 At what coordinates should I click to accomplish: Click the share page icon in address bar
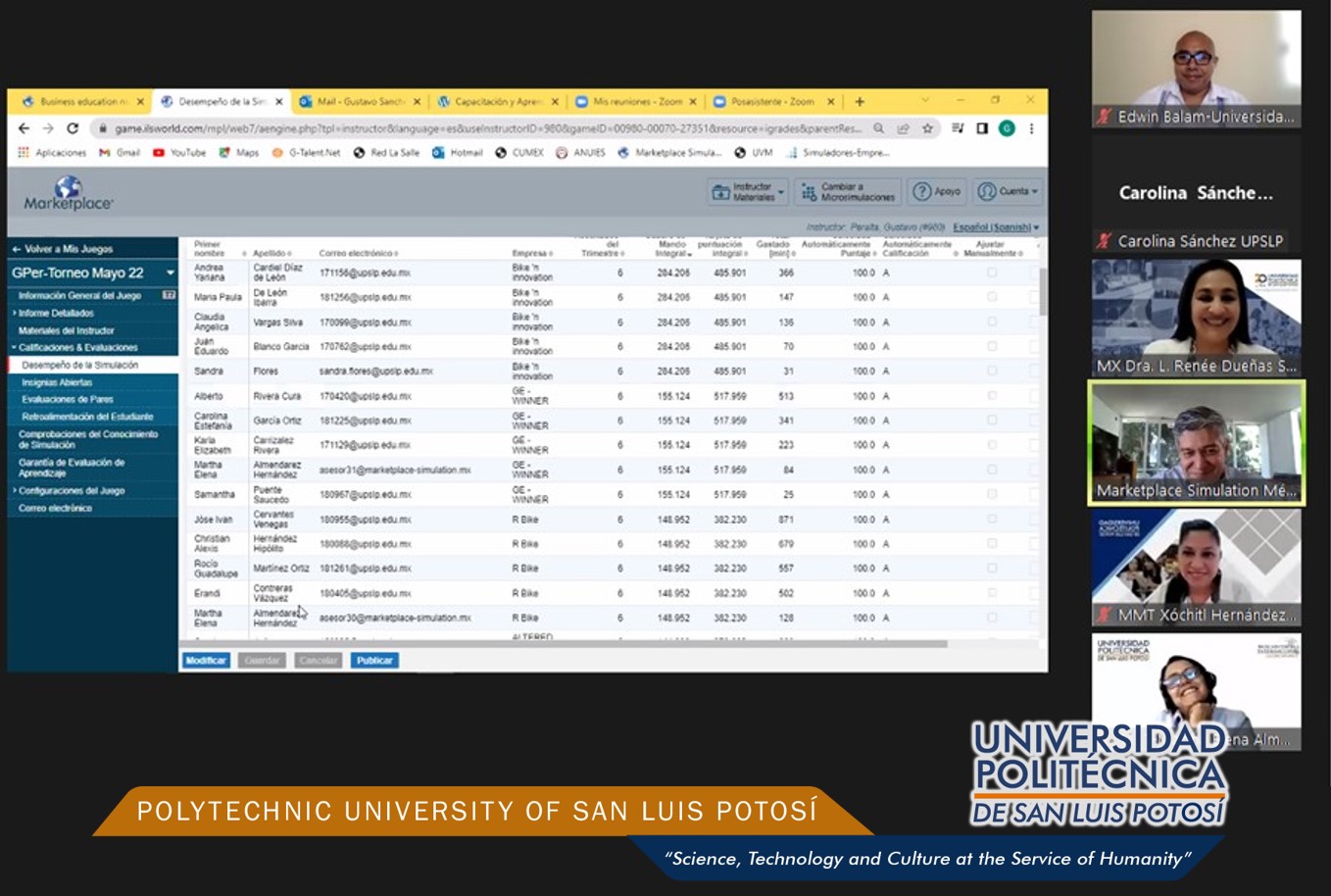coord(903,128)
